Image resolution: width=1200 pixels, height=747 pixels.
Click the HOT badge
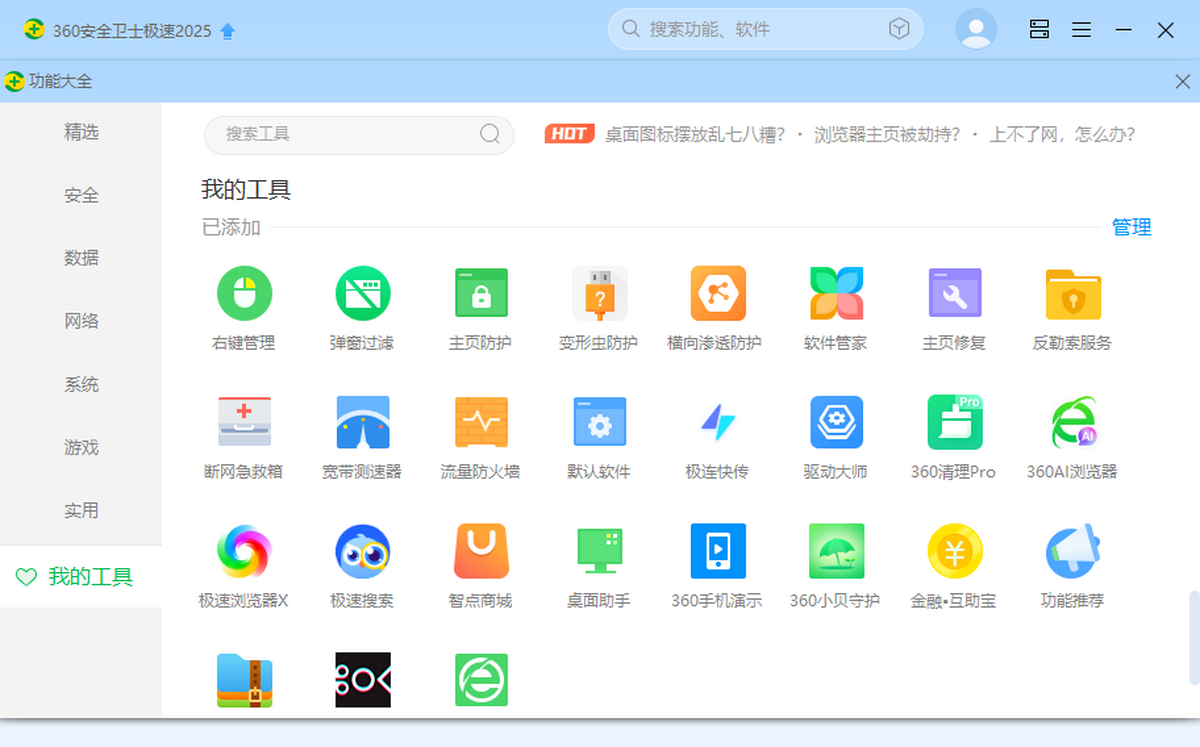click(x=570, y=134)
